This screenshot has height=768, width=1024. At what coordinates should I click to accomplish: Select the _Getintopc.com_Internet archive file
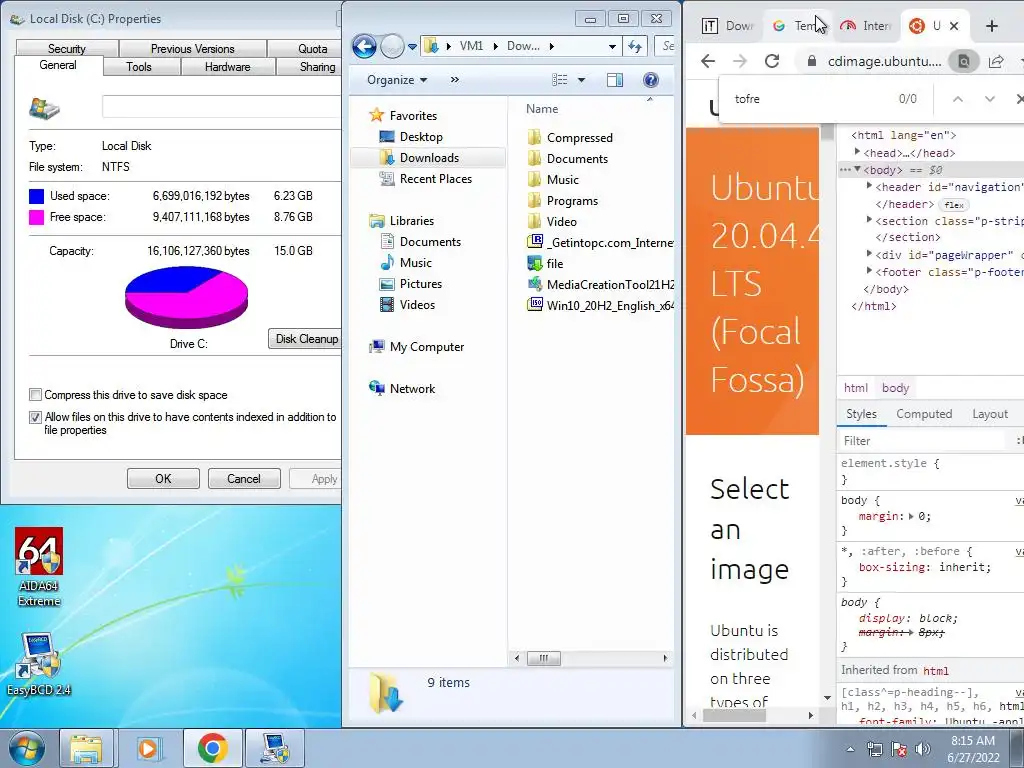(600, 242)
